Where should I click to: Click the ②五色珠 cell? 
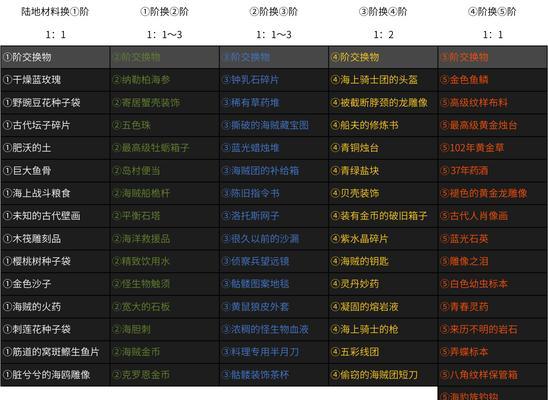pyautogui.click(x=165, y=125)
